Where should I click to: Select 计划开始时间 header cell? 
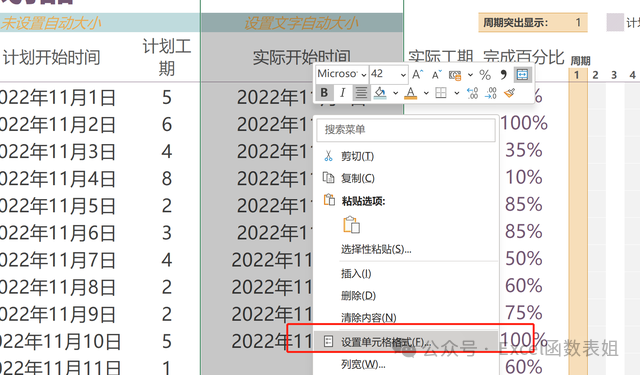tap(52, 58)
